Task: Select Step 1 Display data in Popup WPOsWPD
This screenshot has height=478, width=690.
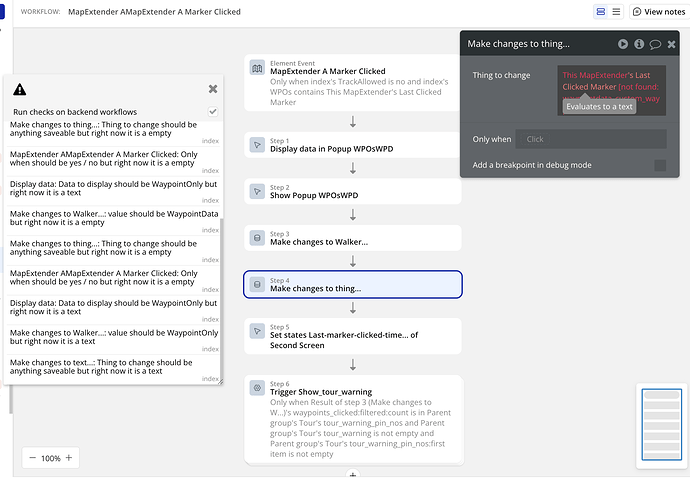Action: 353,145
